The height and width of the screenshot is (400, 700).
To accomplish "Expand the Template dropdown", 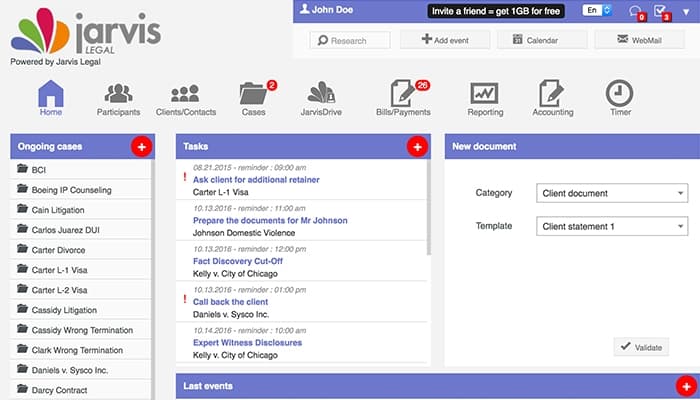I will 612,227.
